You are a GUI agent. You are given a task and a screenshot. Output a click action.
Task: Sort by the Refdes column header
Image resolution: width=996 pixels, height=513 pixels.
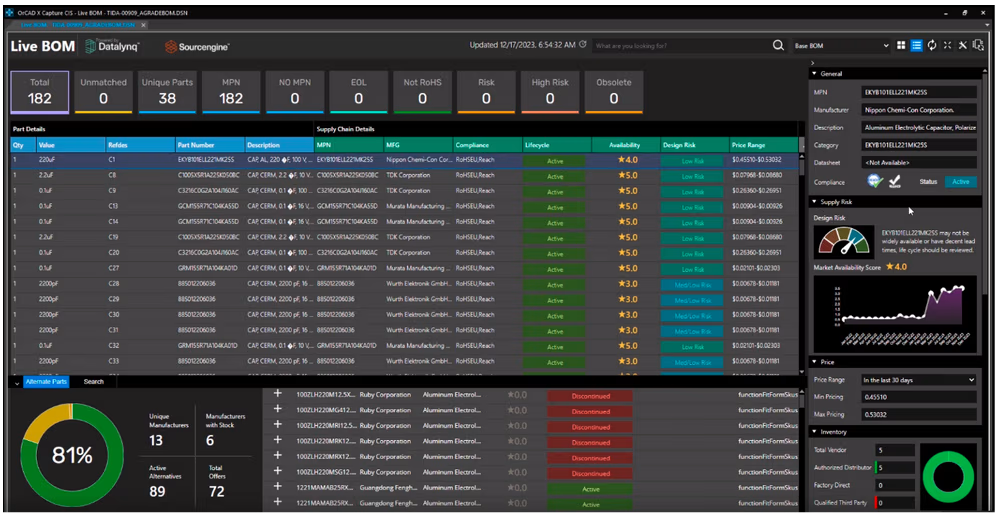point(140,145)
